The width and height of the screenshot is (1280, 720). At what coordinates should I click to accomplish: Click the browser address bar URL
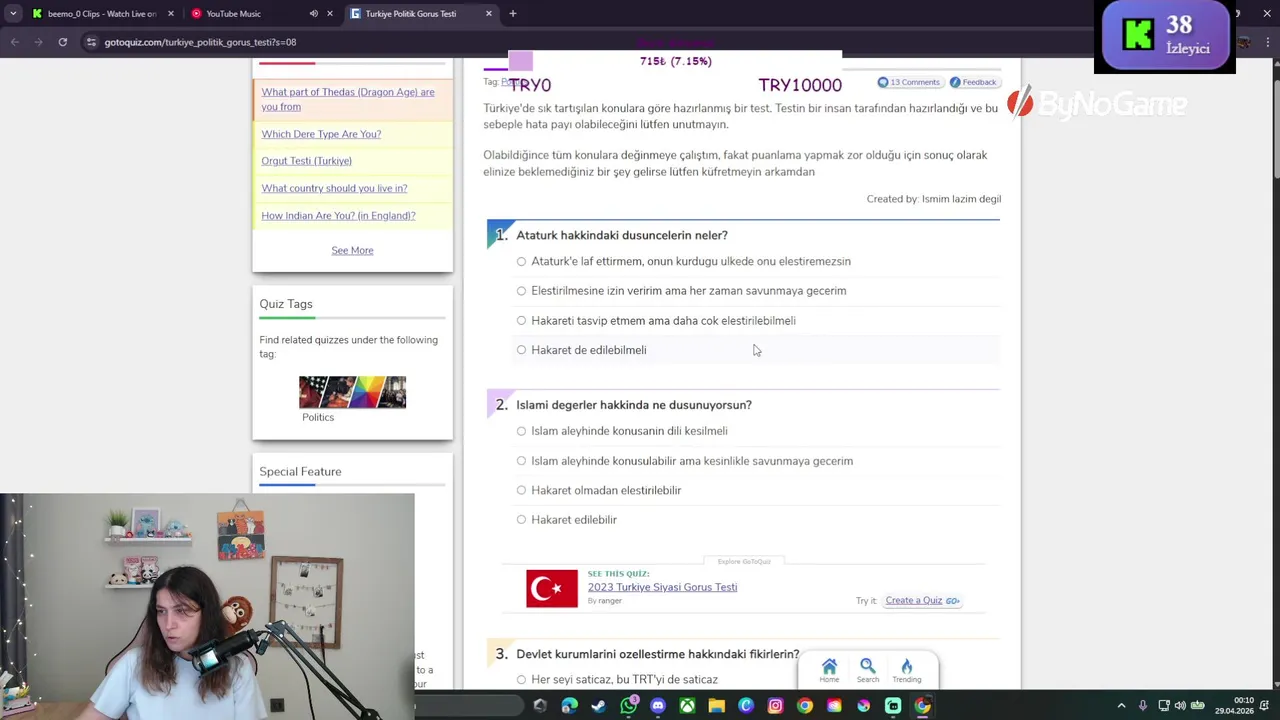200,42
